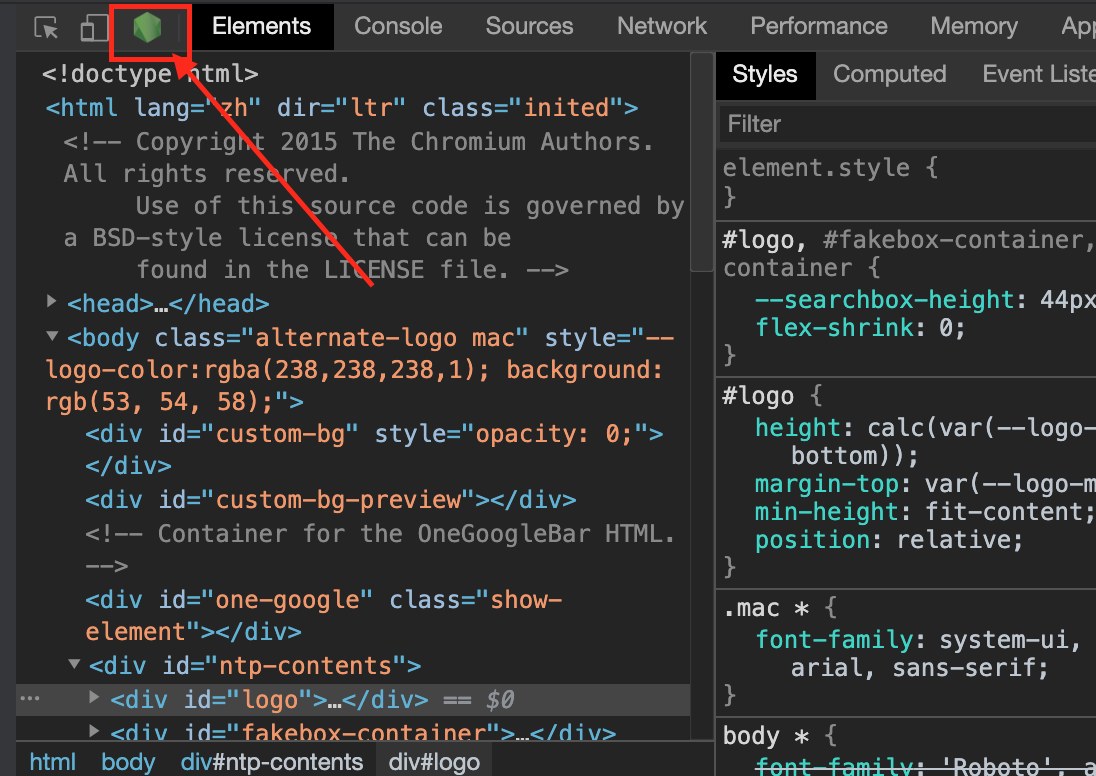Screen dimensions: 1096x776
Task: Click div#logo in the breadcrumb
Action: [434, 762]
